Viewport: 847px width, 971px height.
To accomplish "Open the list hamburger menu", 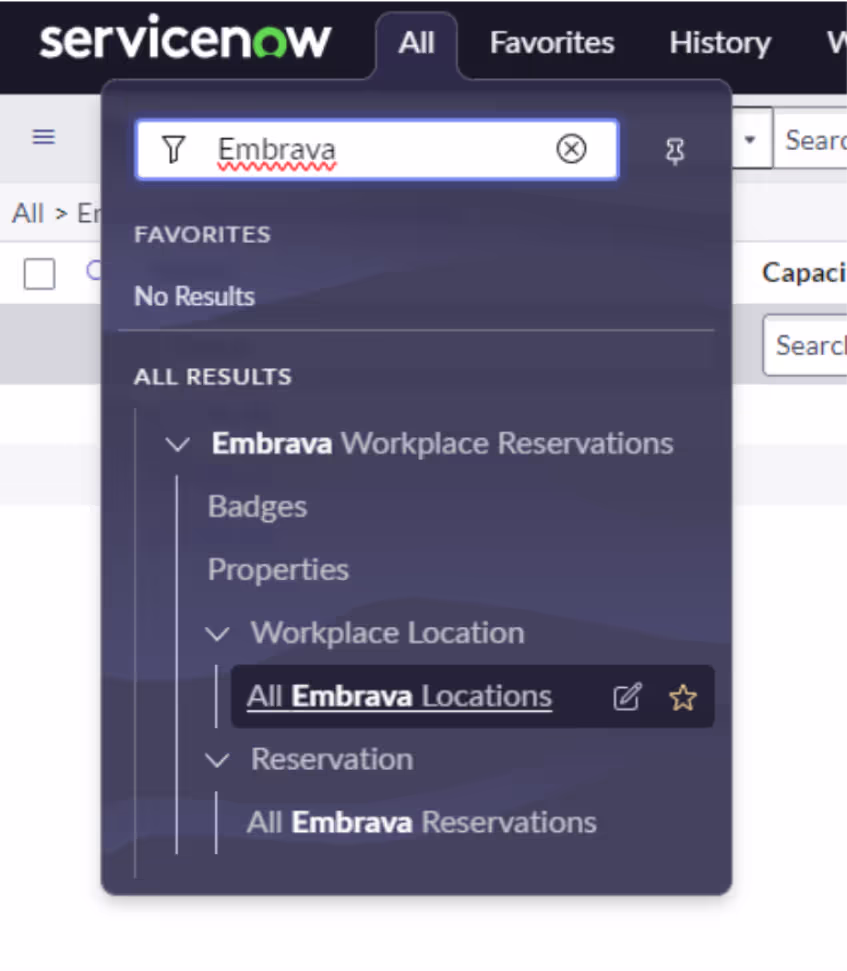I will tap(43, 136).
